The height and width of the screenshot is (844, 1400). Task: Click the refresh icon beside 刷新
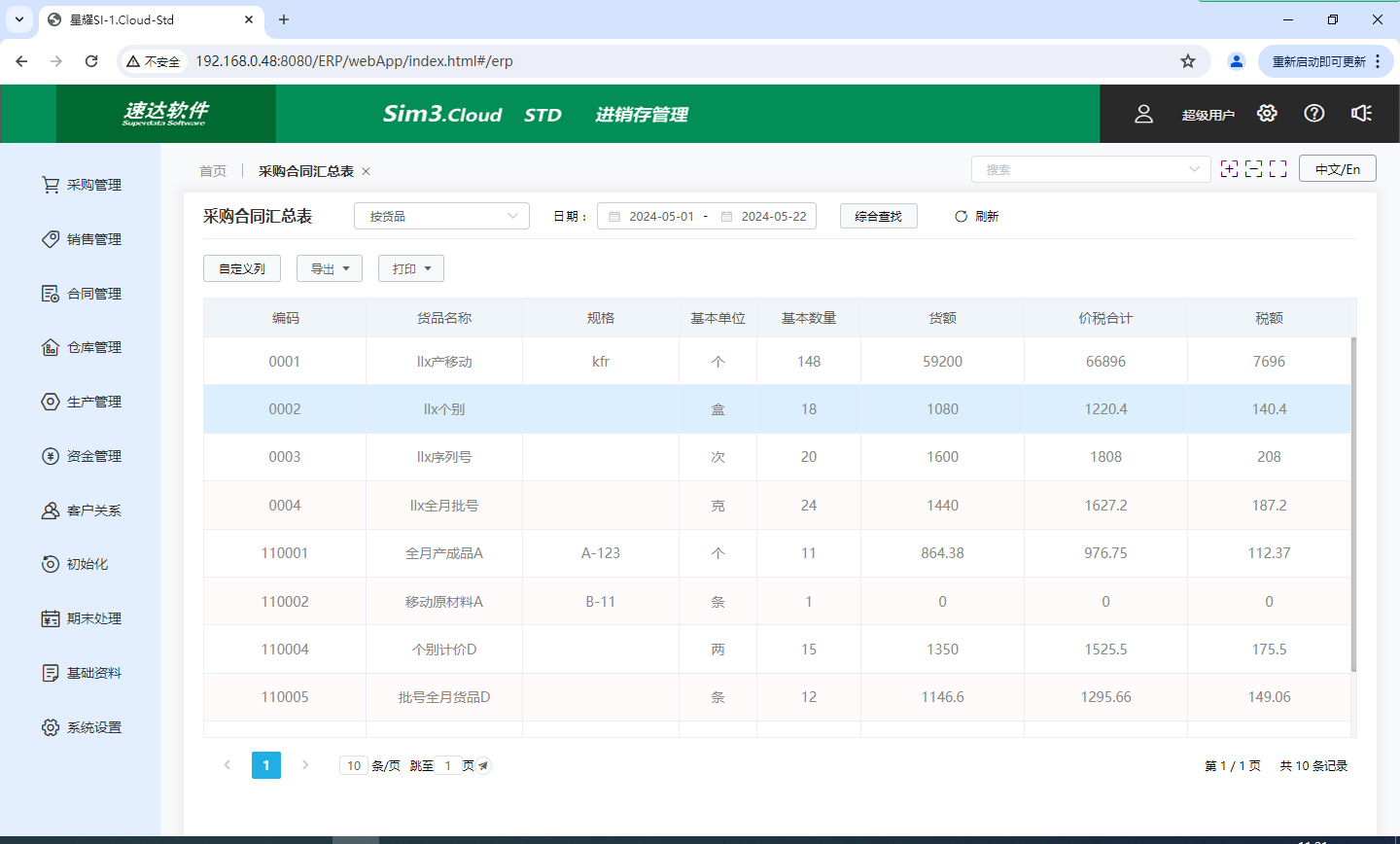(961, 217)
